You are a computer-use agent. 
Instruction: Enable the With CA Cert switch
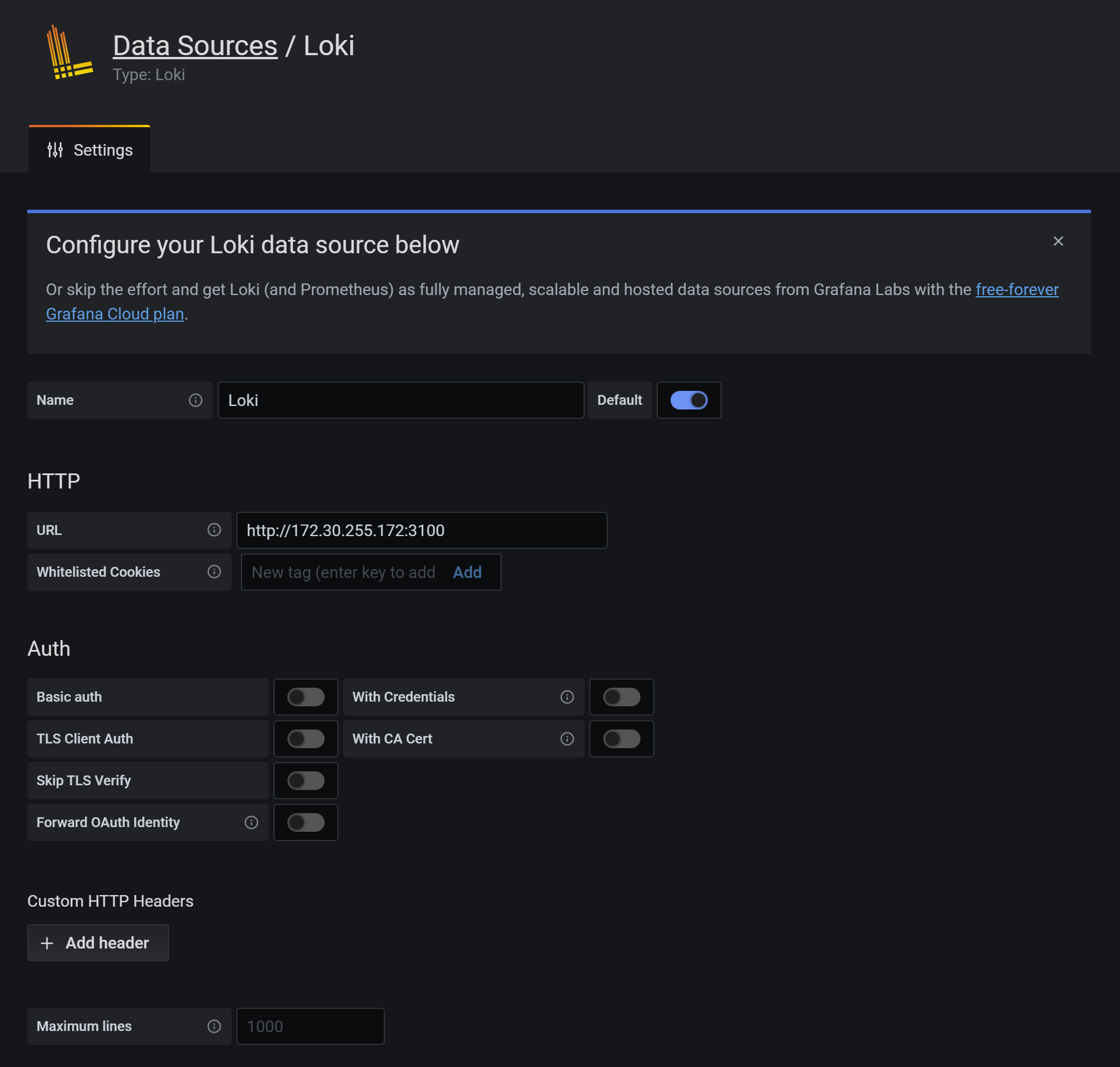point(622,739)
